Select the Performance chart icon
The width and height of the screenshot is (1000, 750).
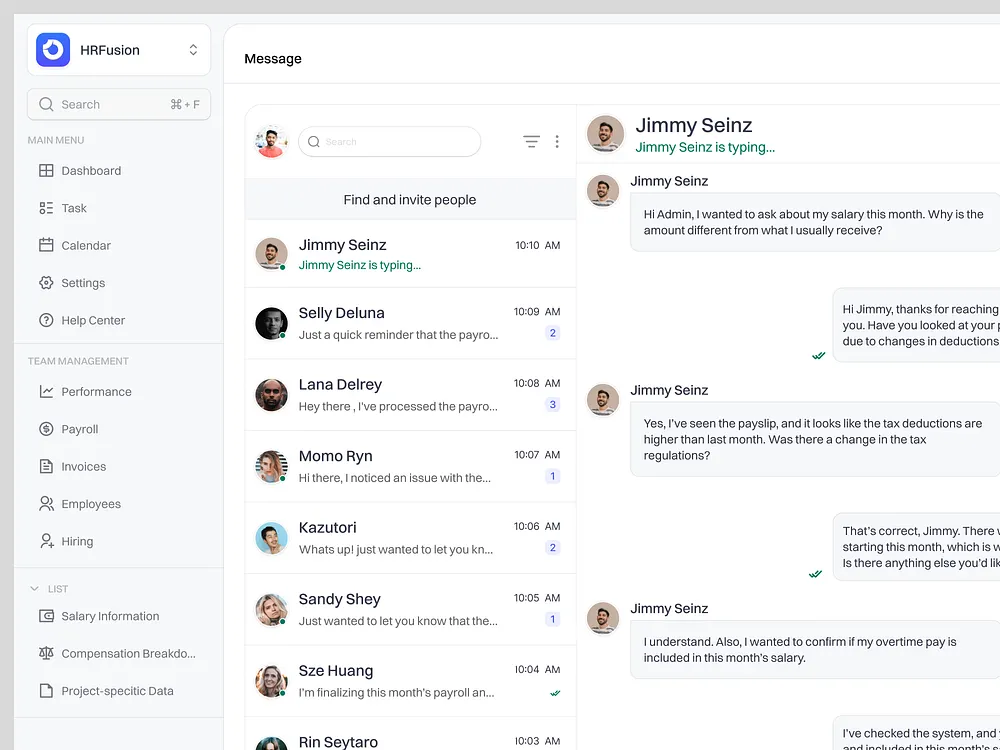[46, 391]
